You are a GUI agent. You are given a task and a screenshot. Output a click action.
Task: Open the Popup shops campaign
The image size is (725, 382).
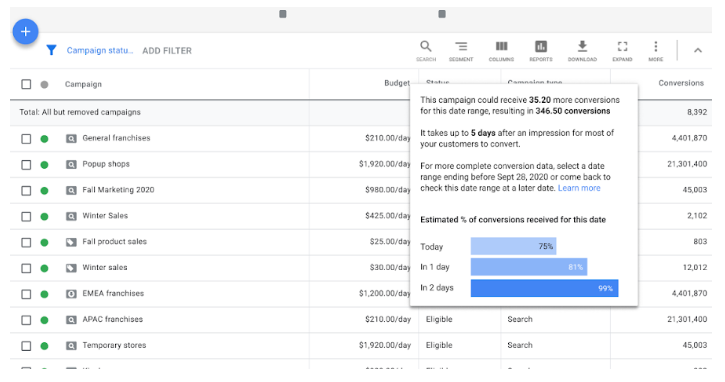point(106,164)
